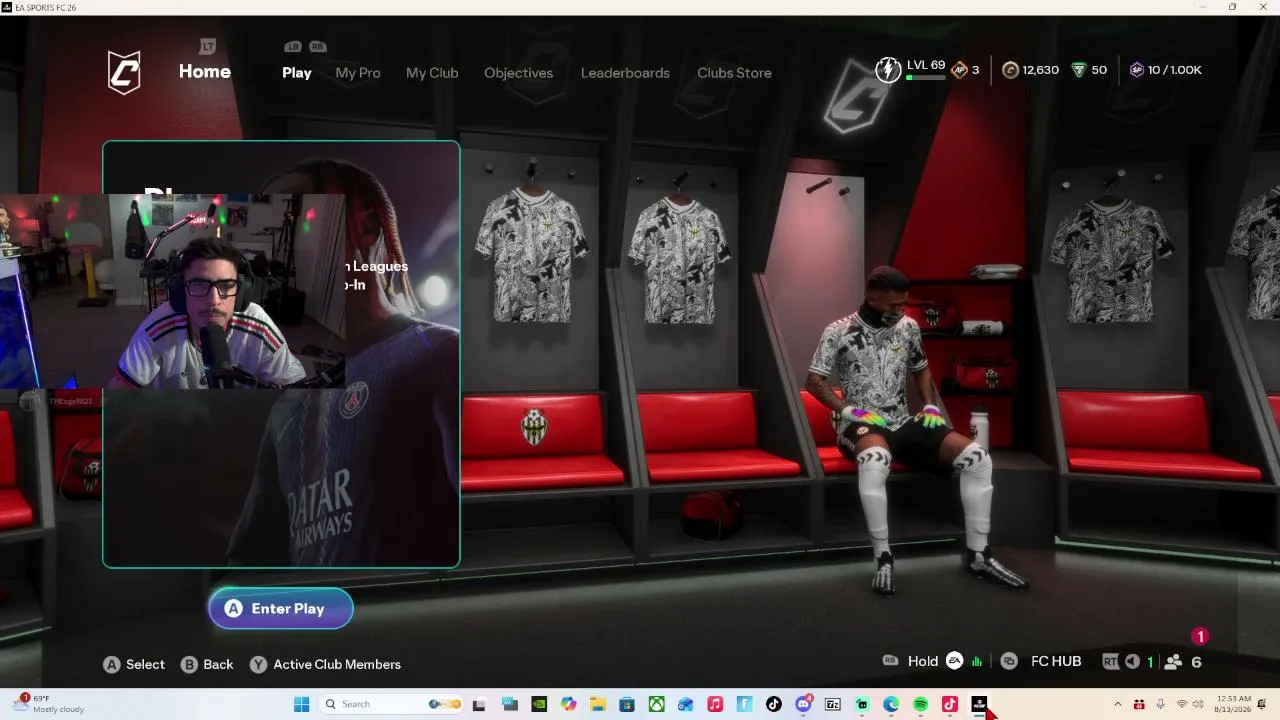Open Xbox app from taskbar
This screenshot has height=720, width=1280.
pos(656,704)
